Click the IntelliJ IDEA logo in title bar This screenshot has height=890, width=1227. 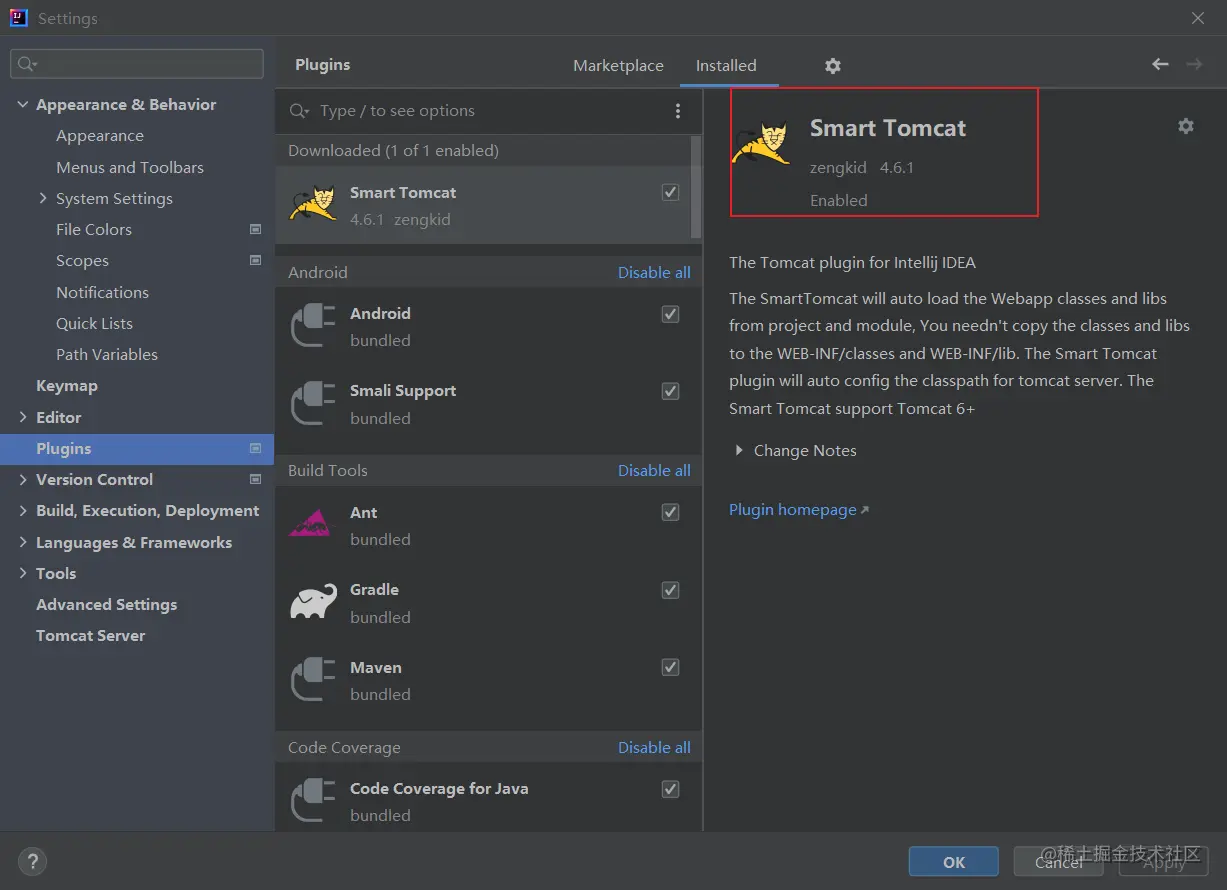18,18
